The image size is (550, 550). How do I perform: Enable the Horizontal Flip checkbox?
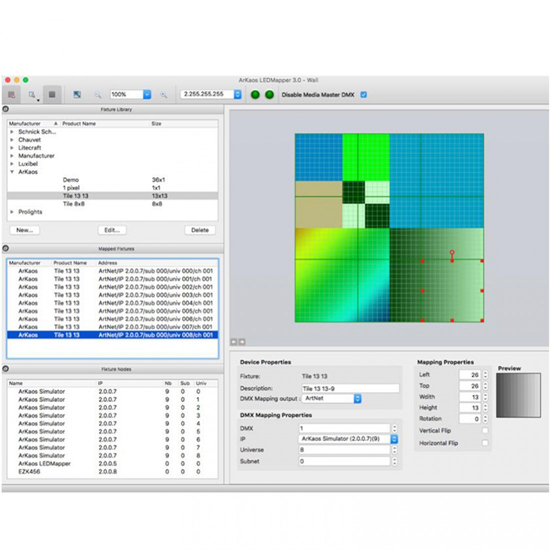485,443
